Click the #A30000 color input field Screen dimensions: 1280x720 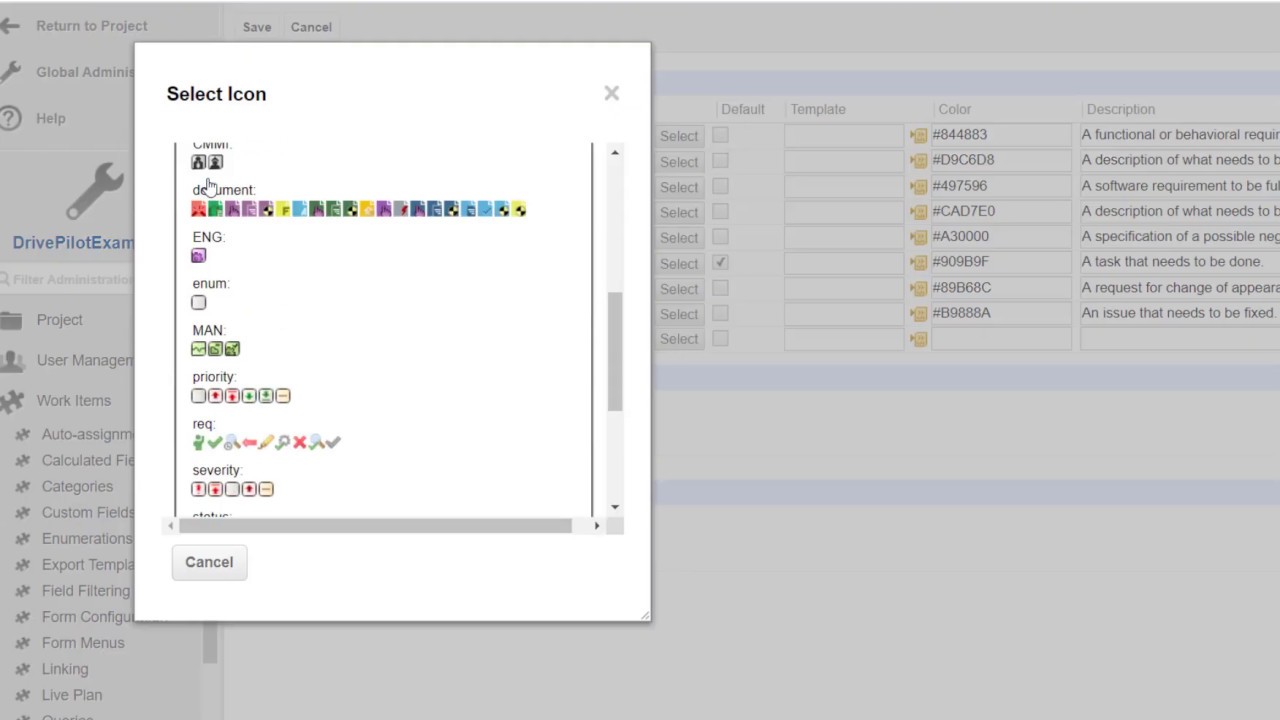pos(1001,237)
